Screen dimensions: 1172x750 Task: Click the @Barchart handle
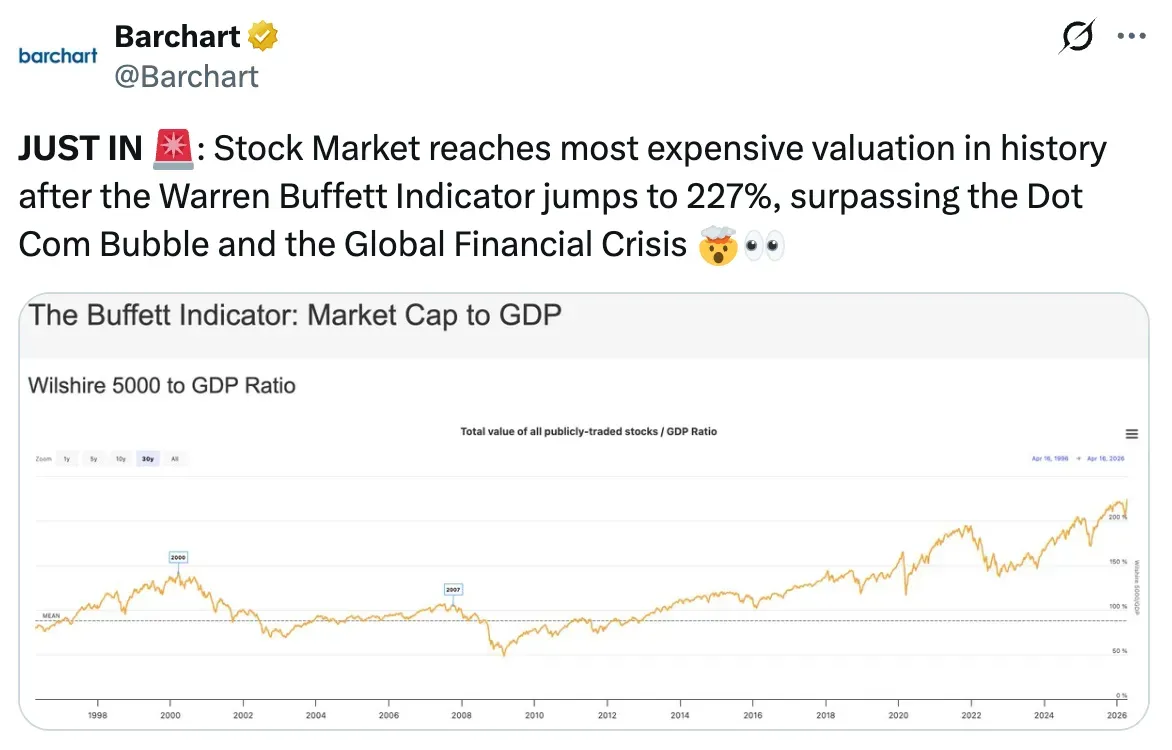tap(186, 76)
